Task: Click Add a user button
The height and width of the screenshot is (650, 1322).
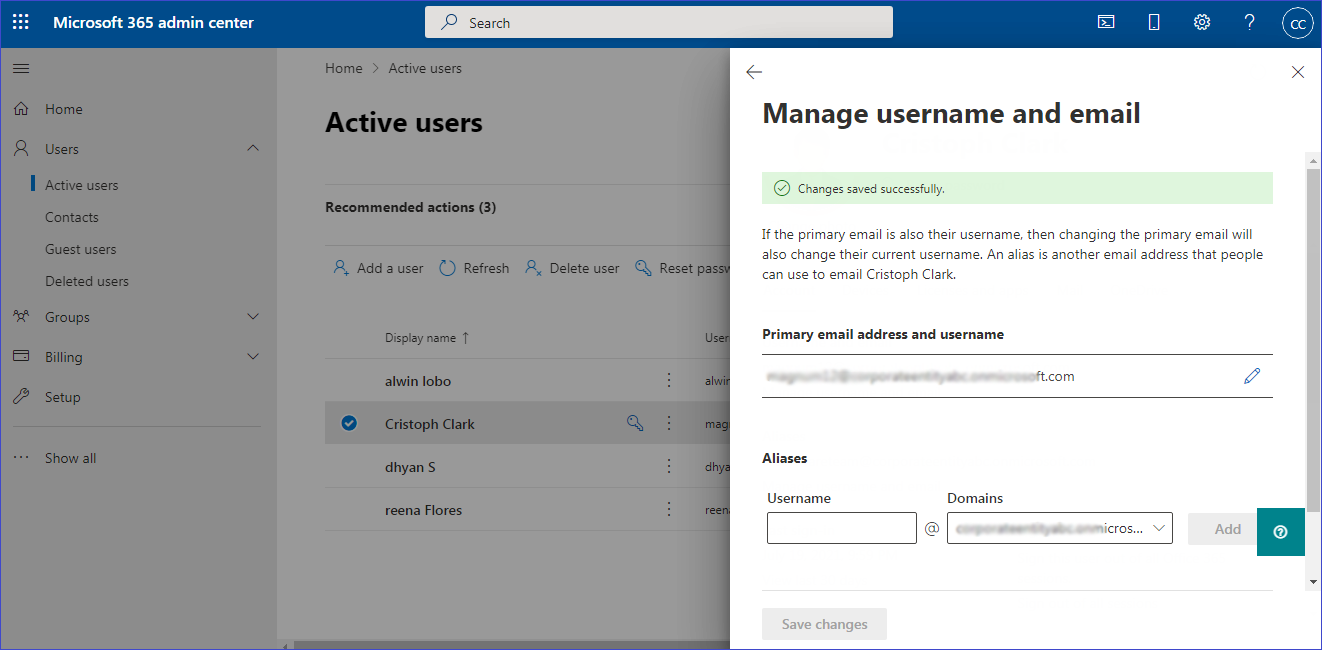Action: pyautogui.click(x=378, y=268)
